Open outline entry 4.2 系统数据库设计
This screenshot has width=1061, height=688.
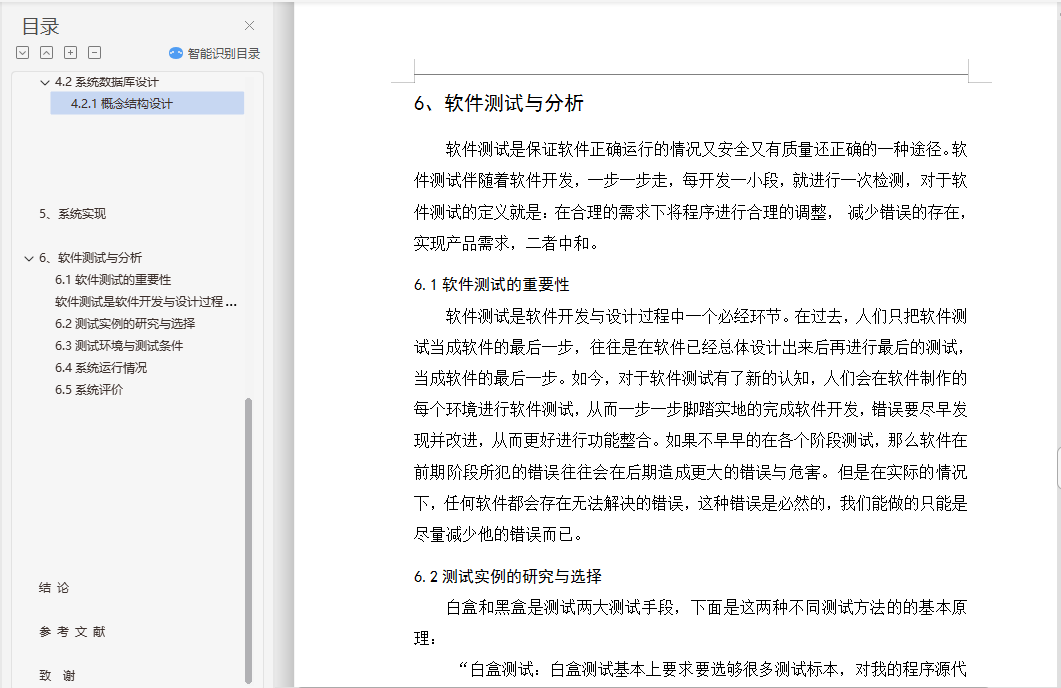(x=106, y=82)
